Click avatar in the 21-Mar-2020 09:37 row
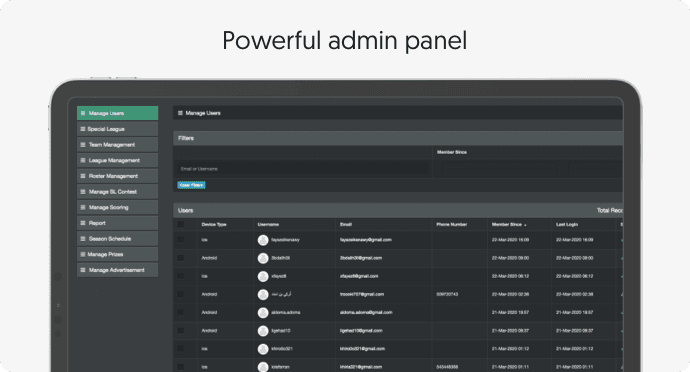Screen dimensions: 690x372 263,331
